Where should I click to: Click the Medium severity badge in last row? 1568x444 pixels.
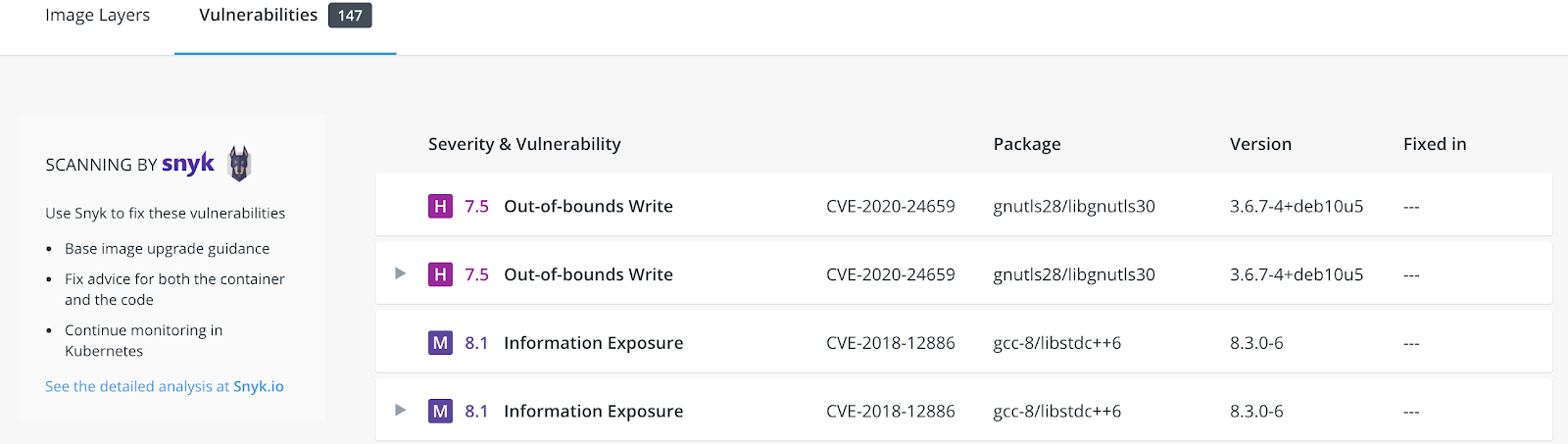pyautogui.click(x=440, y=411)
